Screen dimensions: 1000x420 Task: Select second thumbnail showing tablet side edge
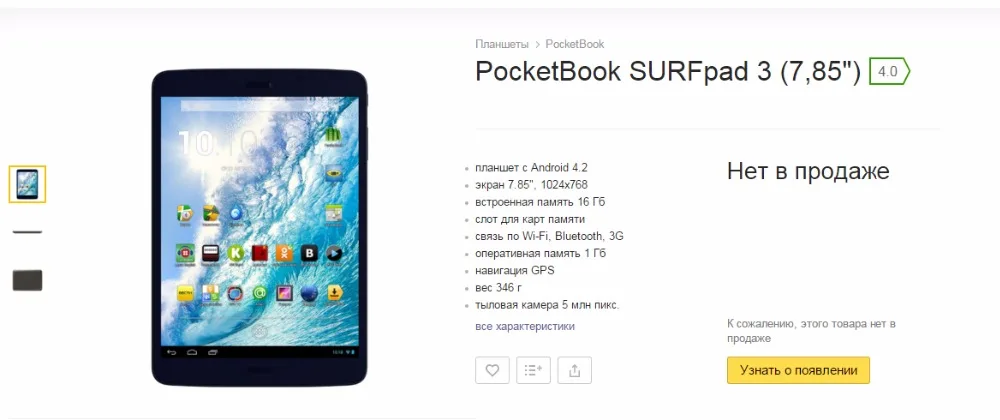(27, 232)
